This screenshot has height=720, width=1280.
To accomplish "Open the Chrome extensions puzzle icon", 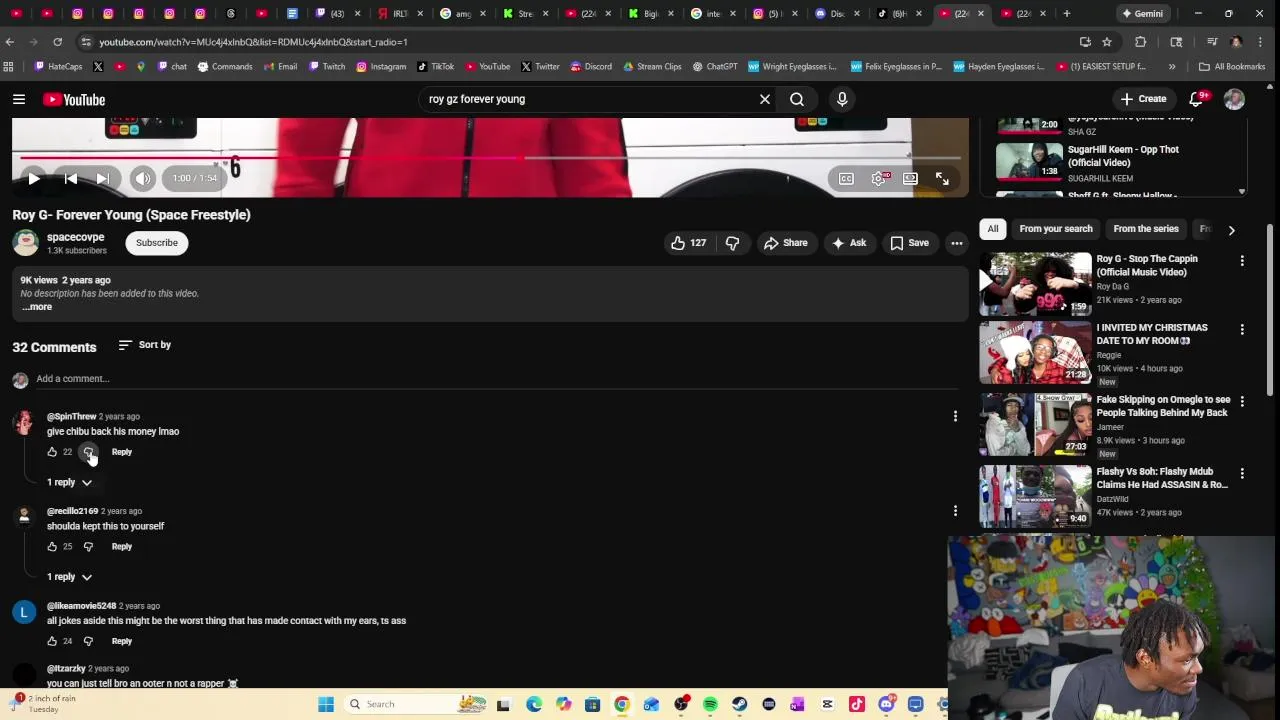I will [x=1141, y=42].
